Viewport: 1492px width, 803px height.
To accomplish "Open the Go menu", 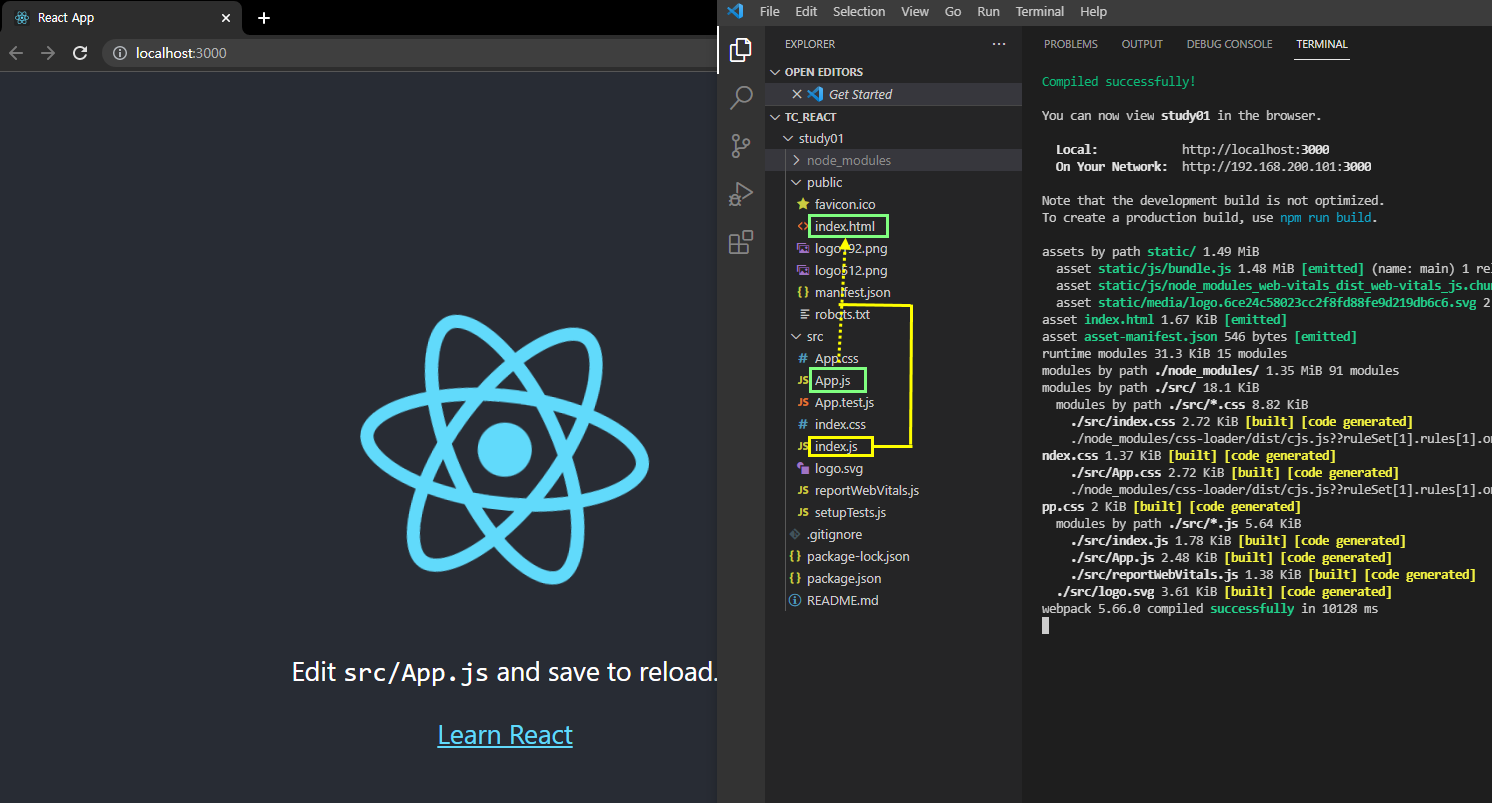I will click(x=953, y=11).
